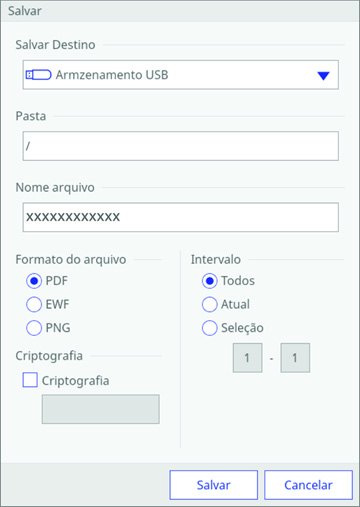
Task: Click the USB drive icon in destination box
Action: point(38,75)
